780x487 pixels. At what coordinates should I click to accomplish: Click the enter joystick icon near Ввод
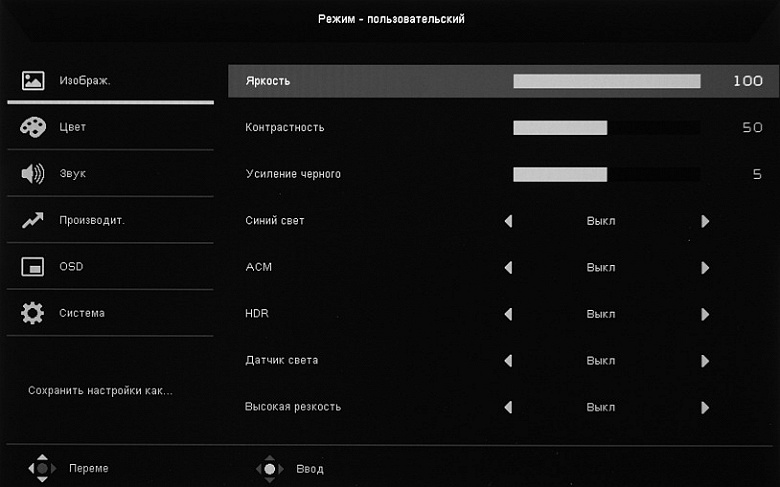tap(268, 467)
